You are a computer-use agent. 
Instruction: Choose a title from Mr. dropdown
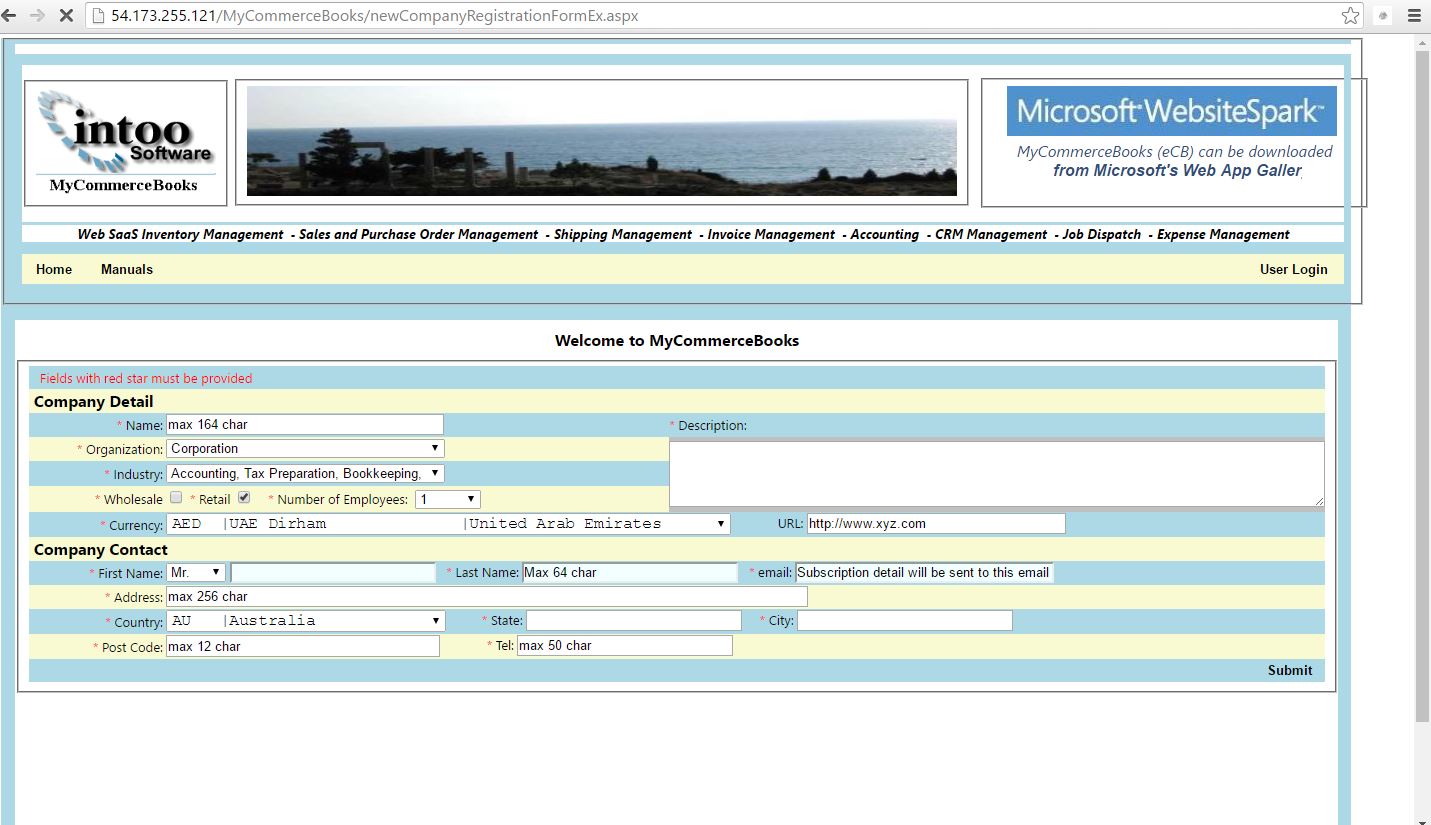point(196,573)
